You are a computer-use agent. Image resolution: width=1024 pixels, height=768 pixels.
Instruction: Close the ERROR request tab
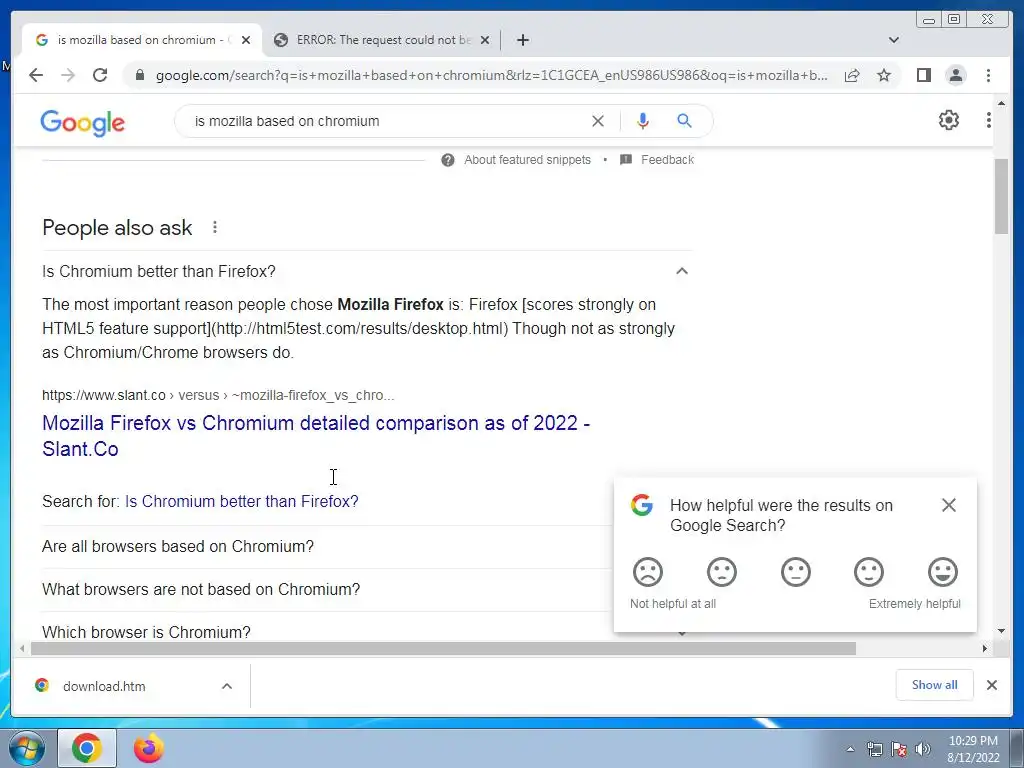click(485, 40)
